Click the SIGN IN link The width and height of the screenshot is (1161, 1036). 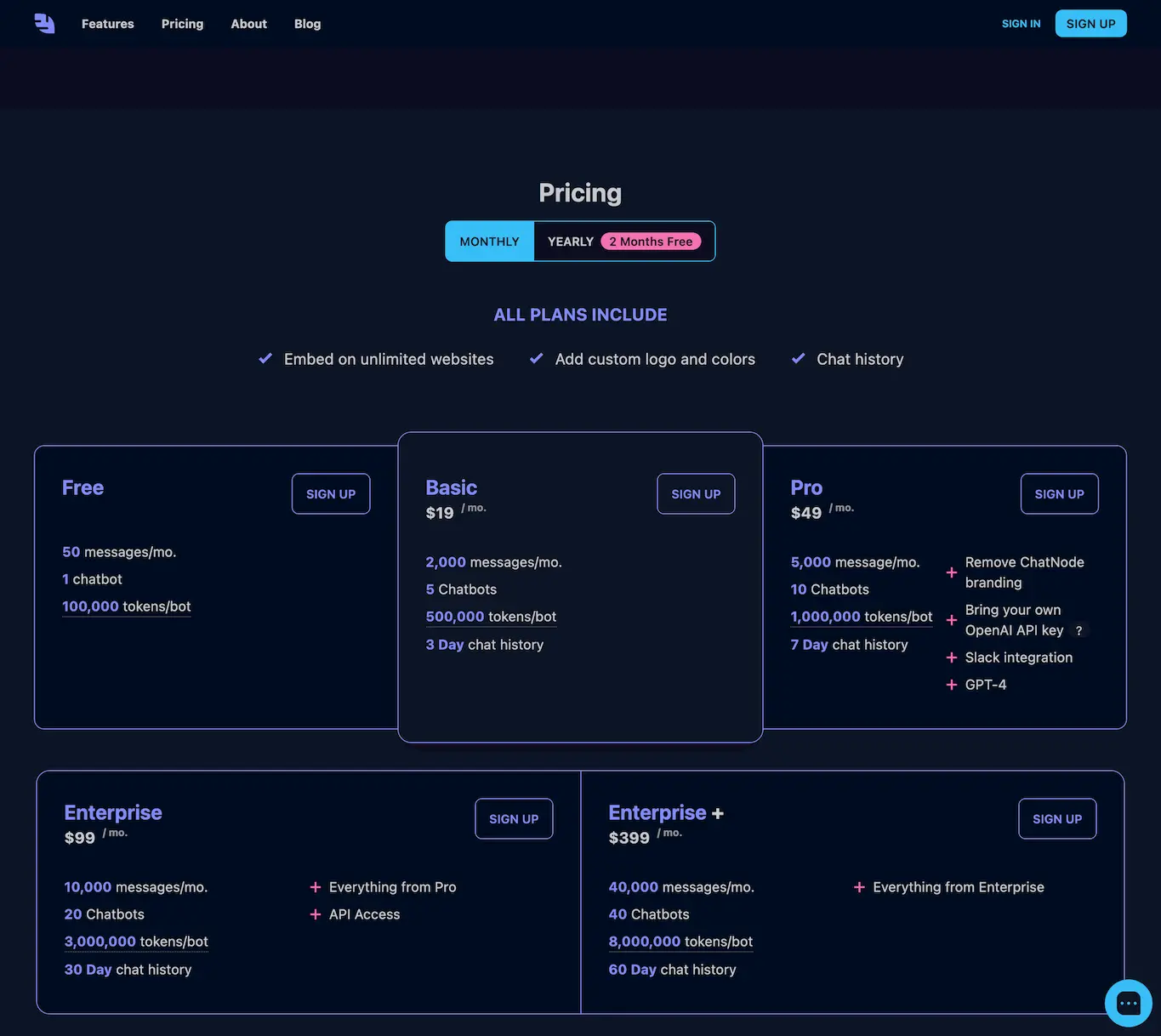(x=1021, y=23)
